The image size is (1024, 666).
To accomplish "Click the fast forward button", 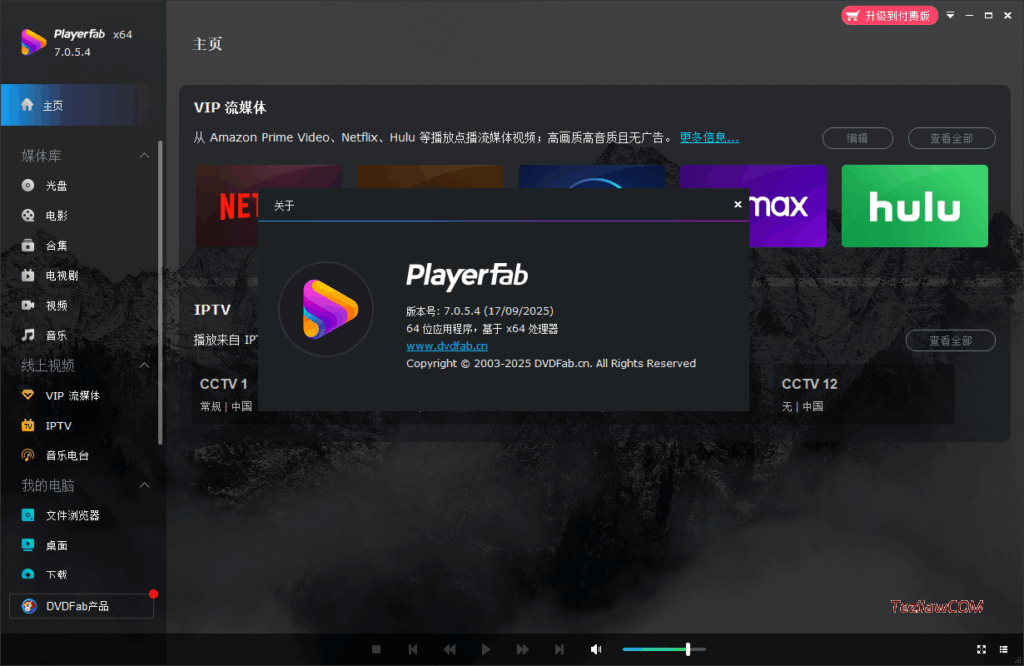I will 522,649.
